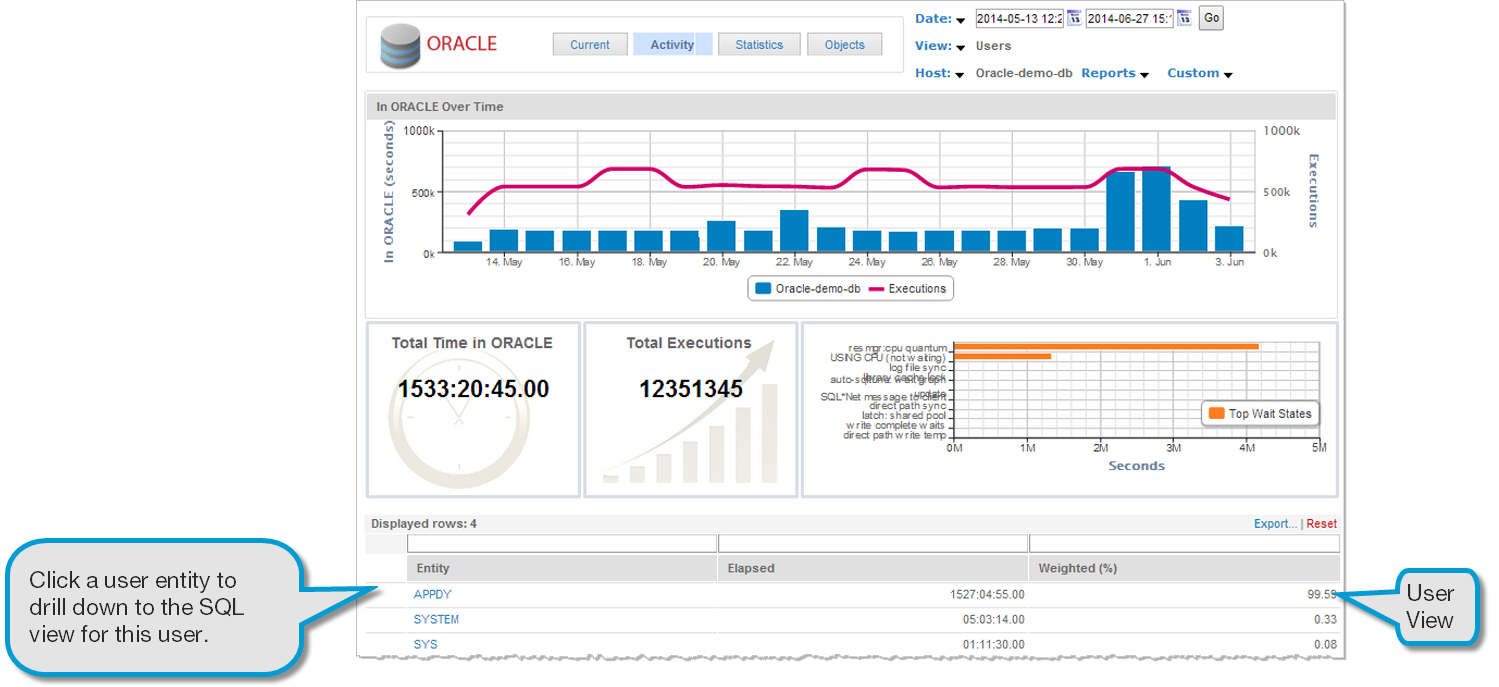Expand the View dropdown arrow
The height and width of the screenshot is (687, 1499).
pyautogui.click(x=960, y=47)
